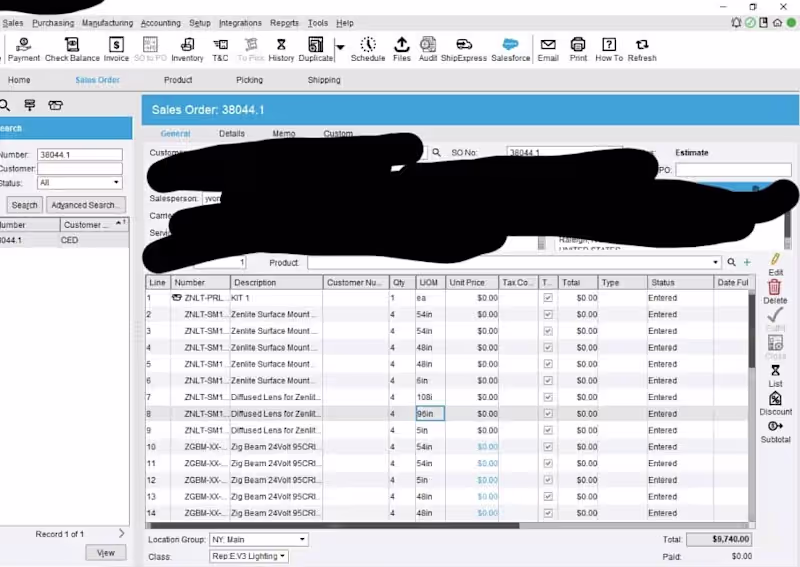Expand the Duplicate dropdown arrow

[x=340, y=47]
